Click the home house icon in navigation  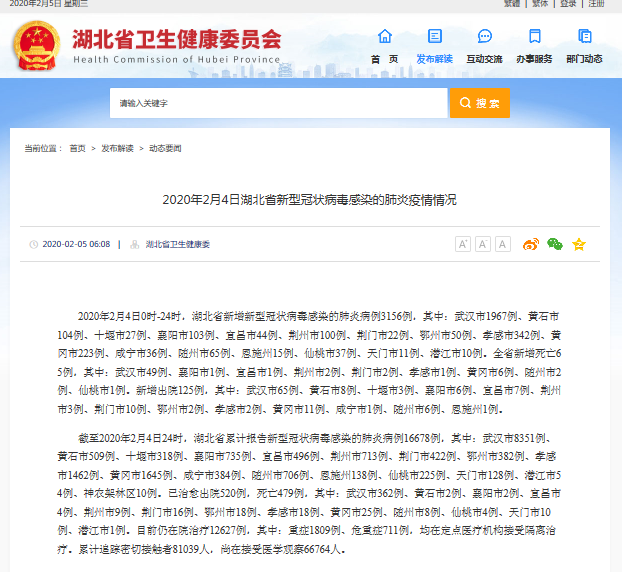coord(384,37)
